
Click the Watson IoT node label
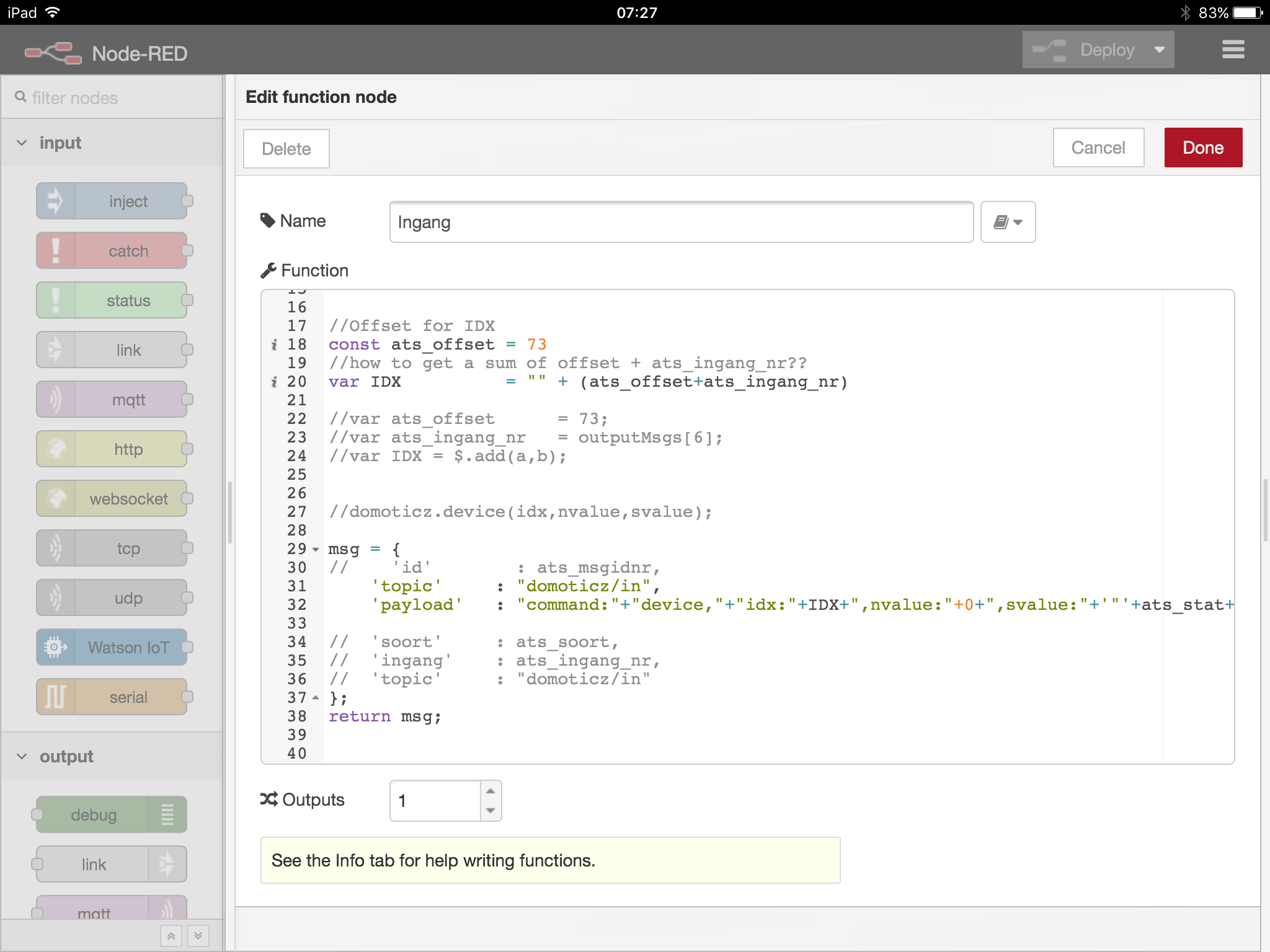(x=128, y=648)
